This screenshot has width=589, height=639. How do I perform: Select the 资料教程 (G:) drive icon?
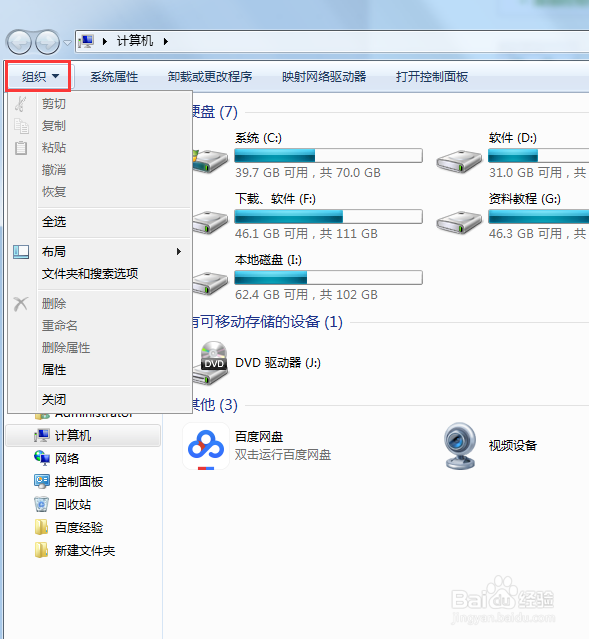[x=459, y=222]
